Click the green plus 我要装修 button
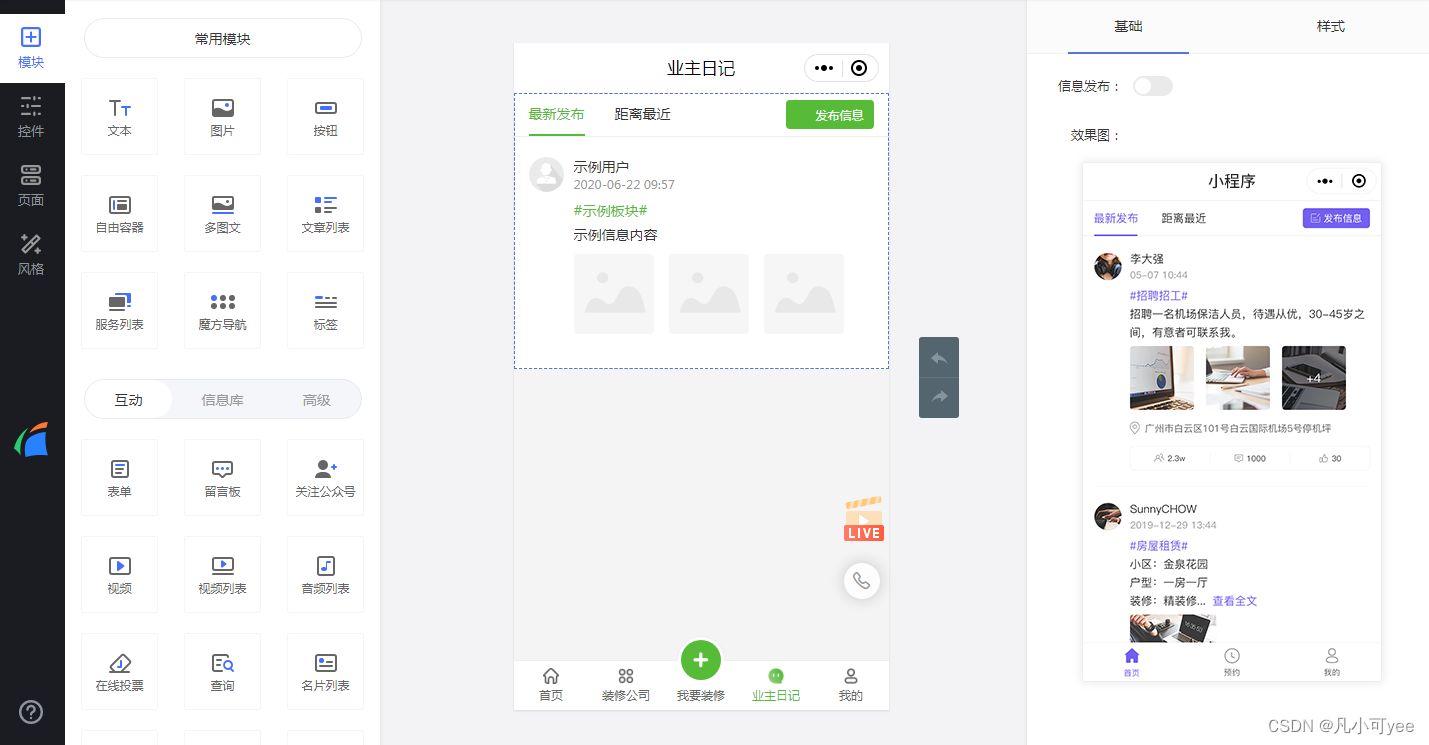1429x745 pixels. (700, 660)
